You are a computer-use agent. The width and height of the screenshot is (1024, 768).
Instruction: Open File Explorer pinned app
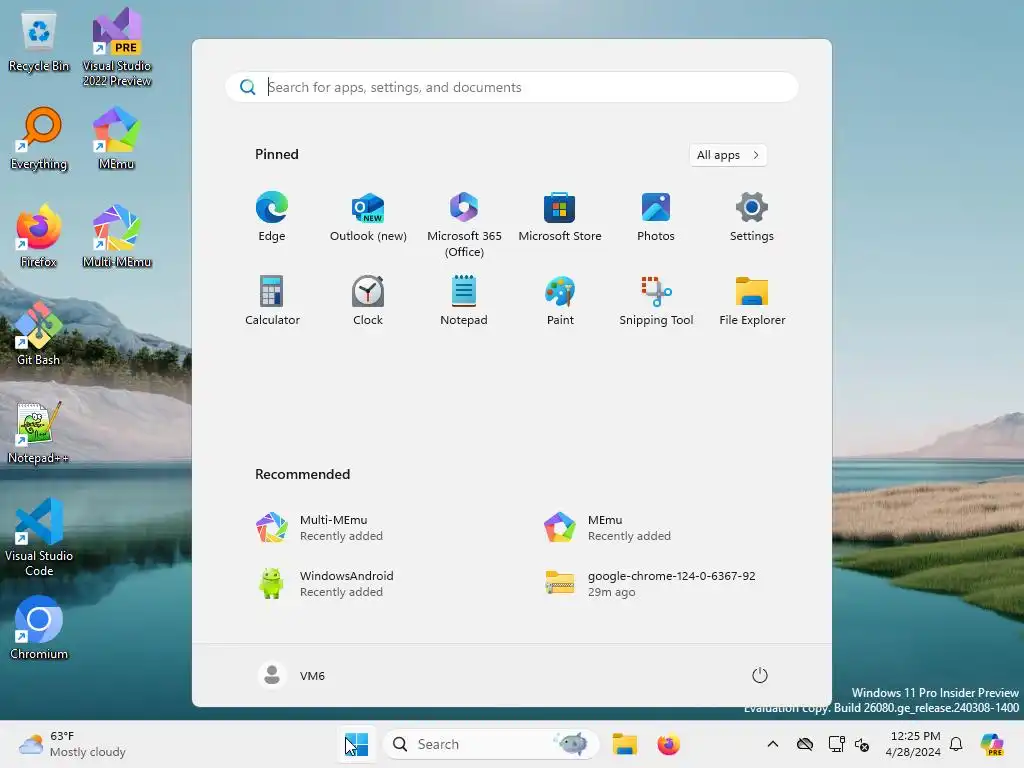tap(752, 301)
